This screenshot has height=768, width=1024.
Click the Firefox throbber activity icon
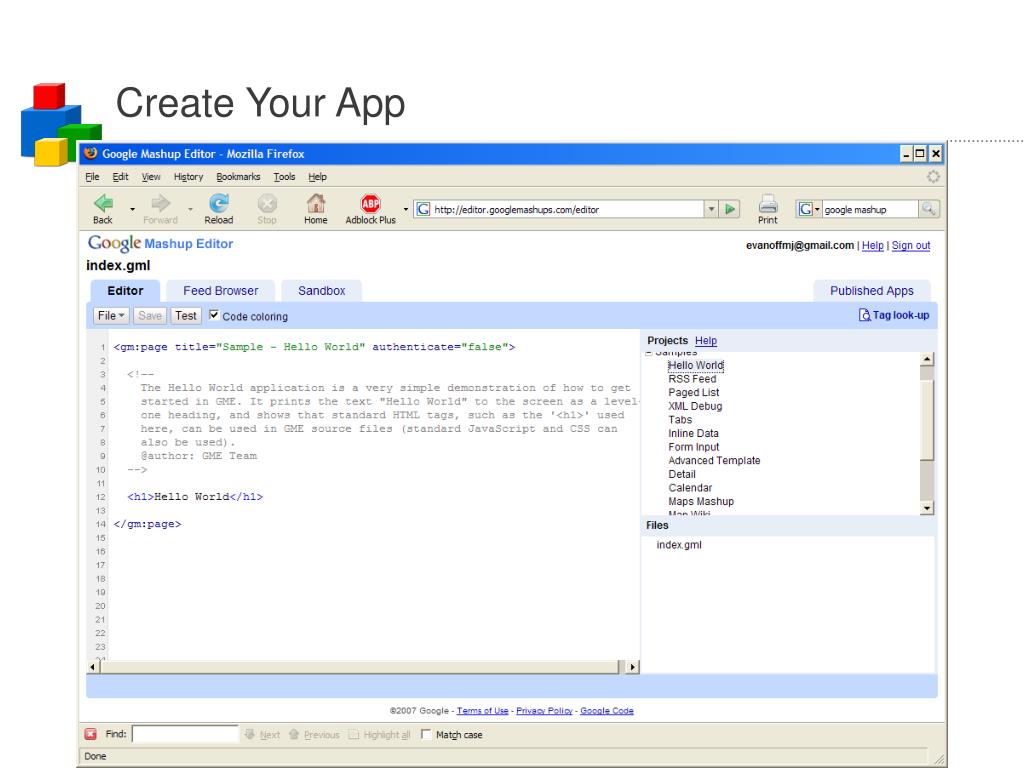(x=933, y=176)
